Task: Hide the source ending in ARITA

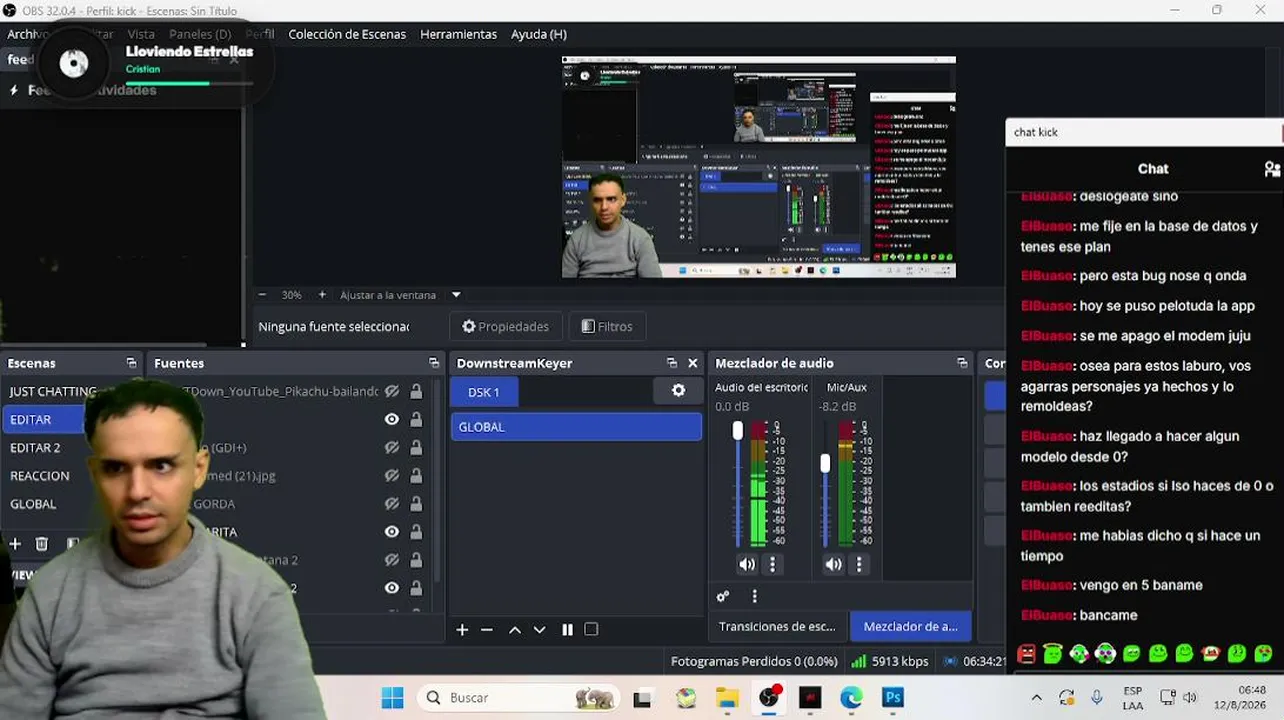Action: tap(392, 532)
